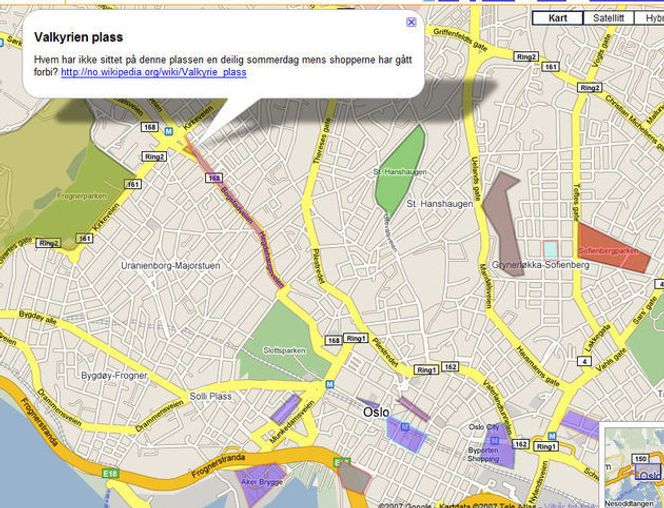664x508 pixels.
Task: Close the Valkyrien plass info bubble
Action: (x=411, y=22)
